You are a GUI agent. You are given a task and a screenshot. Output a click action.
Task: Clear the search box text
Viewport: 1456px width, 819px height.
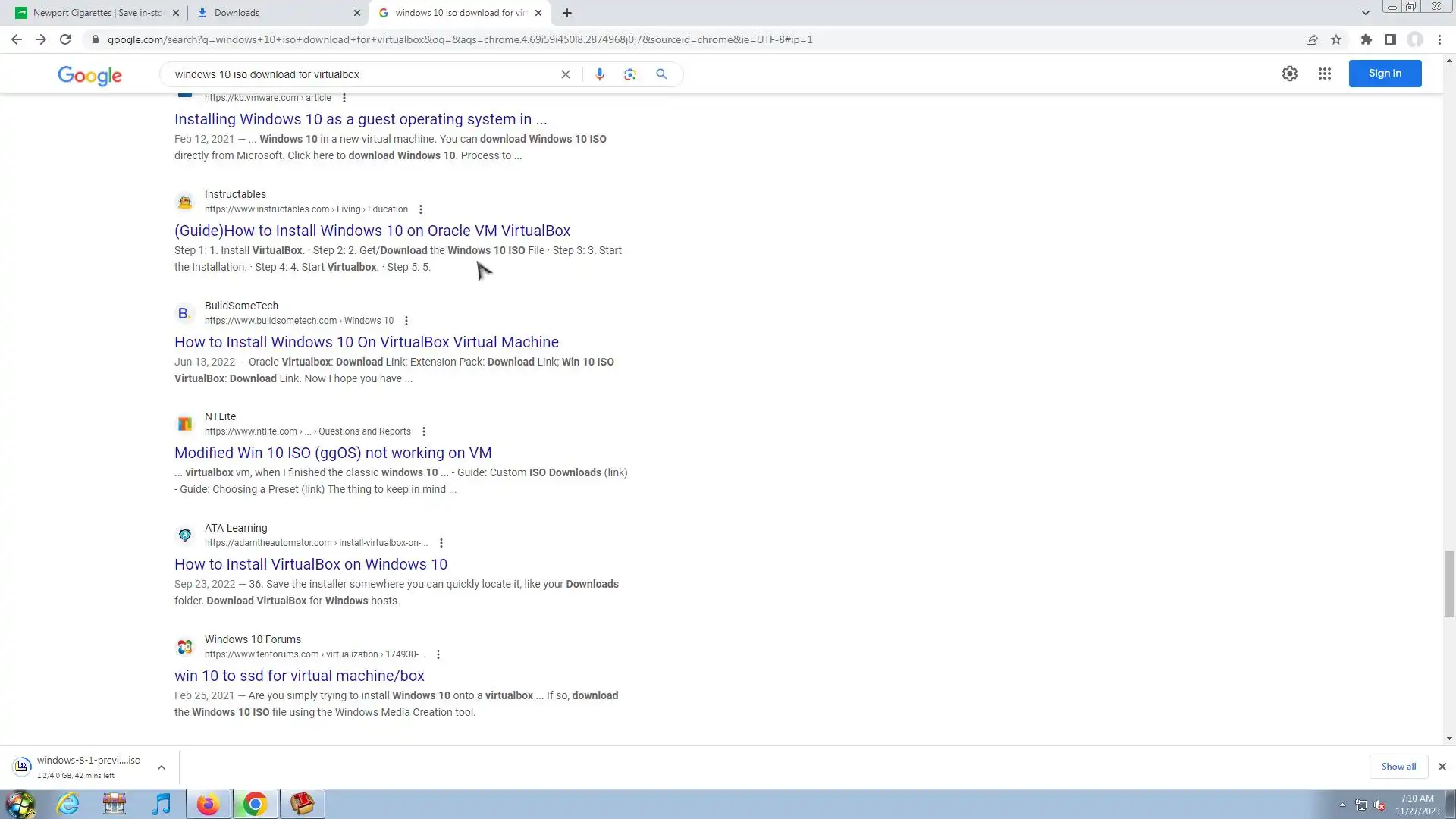click(x=565, y=74)
